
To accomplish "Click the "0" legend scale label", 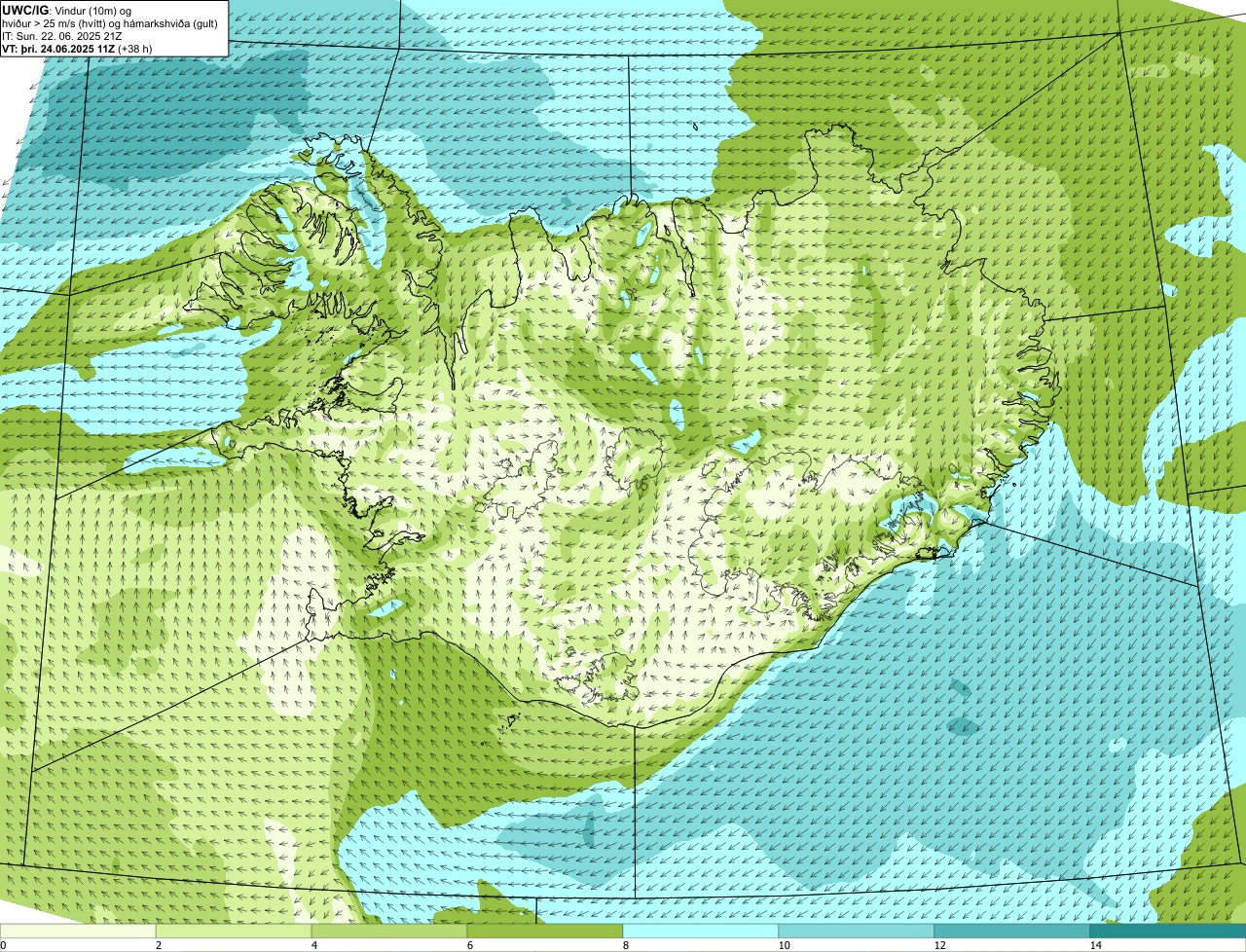I will (x=4, y=945).
